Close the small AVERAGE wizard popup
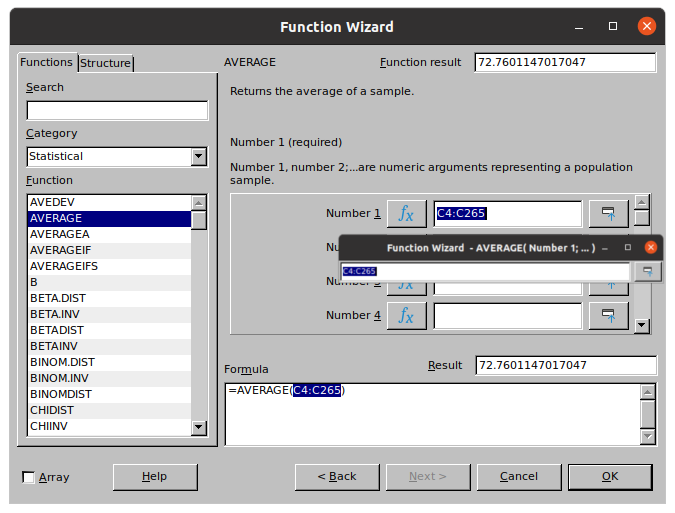 coord(650,247)
